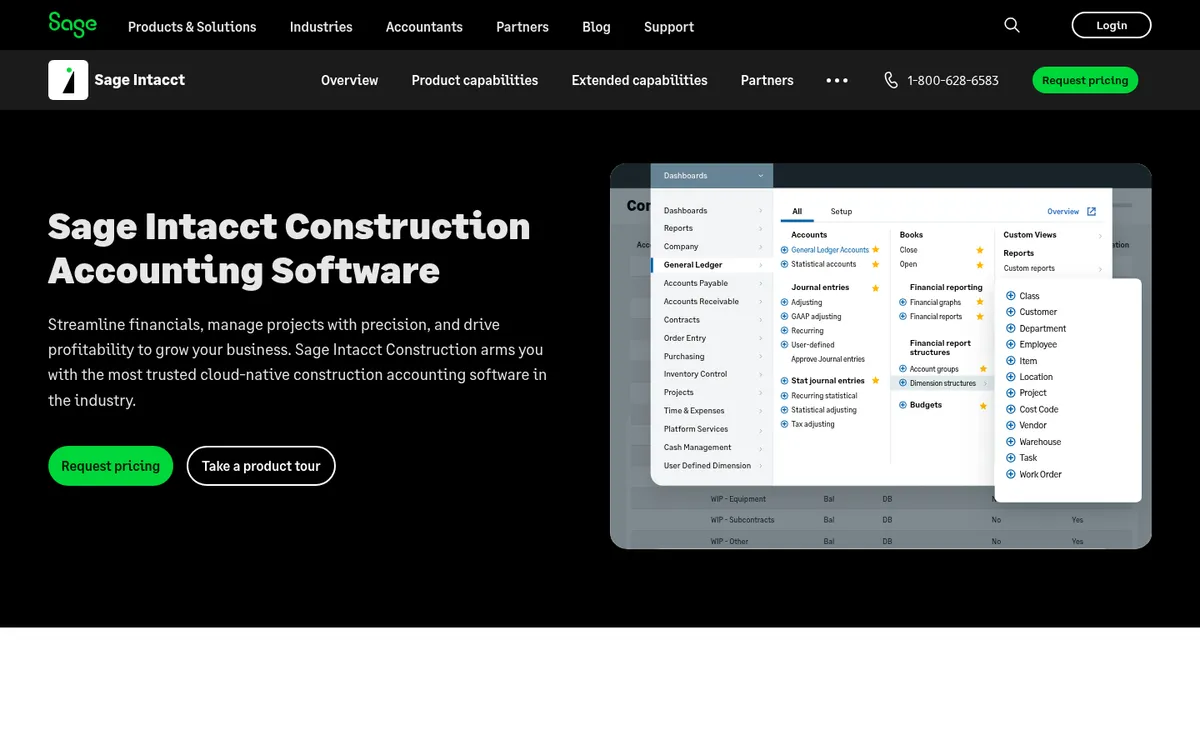Click the plus icon next to Vendor
The width and height of the screenshot is (1200, 750).
pos(1011,425)
